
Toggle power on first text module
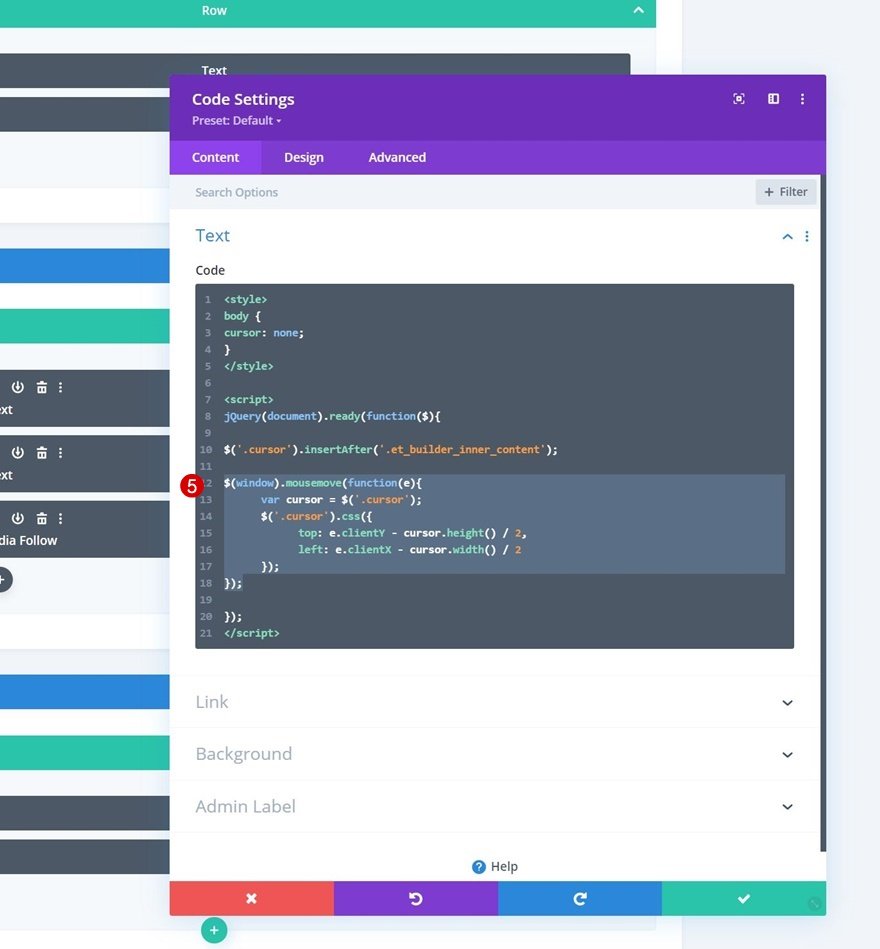pos(18,387)
